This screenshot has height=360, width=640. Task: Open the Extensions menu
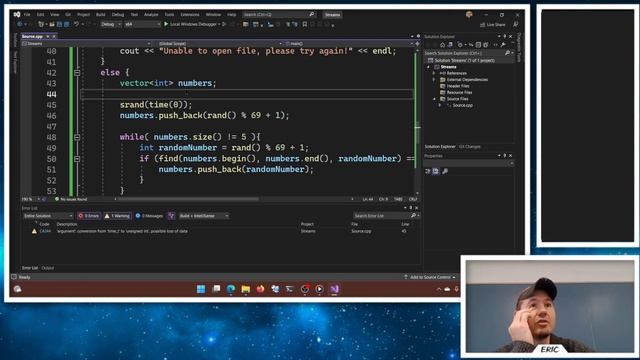pos(190,14)
